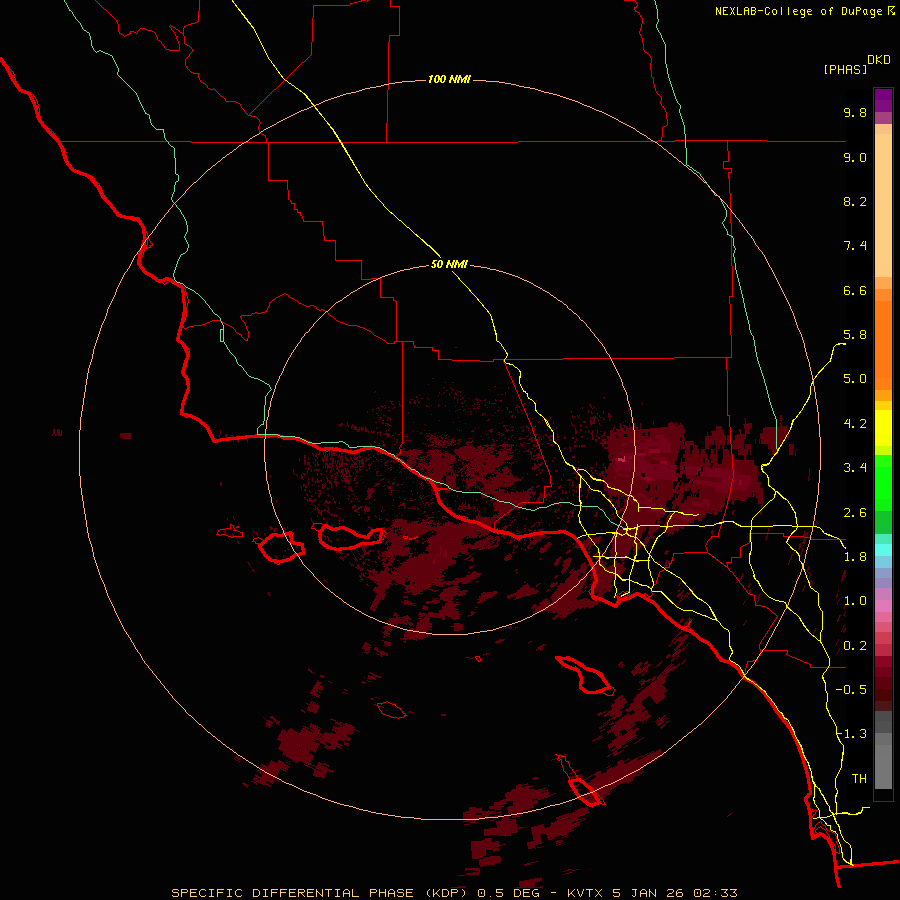Select the 1.8 scale label

coord(855,557)
